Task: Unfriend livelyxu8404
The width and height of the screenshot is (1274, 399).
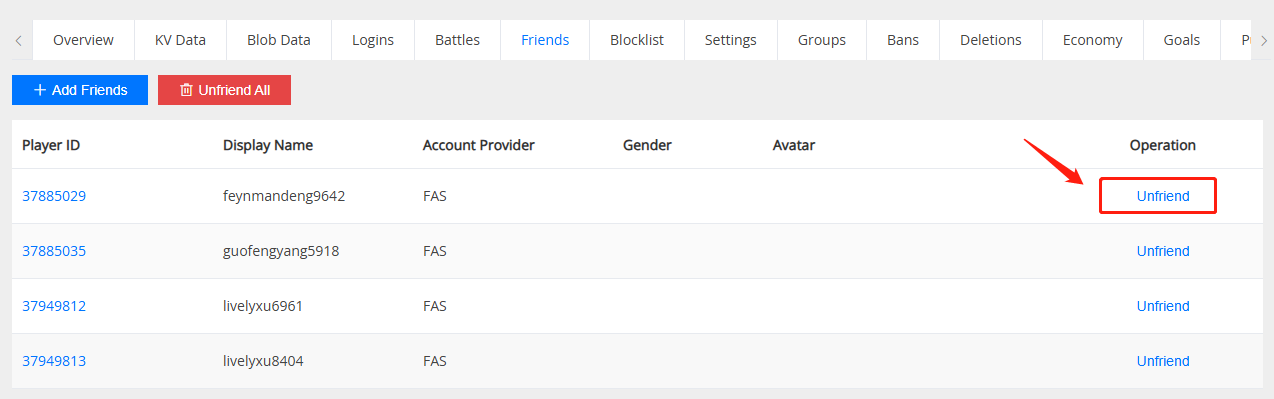Action: click(1163, 361)
